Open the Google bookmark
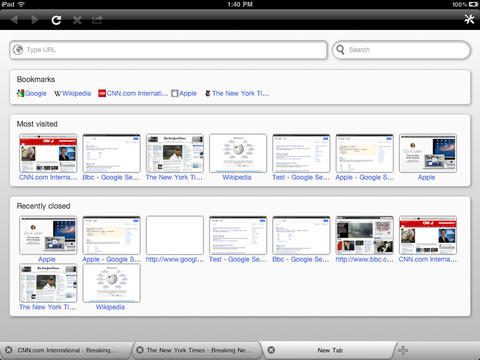This screenshot has width=480, height=360. click(32, 93)
